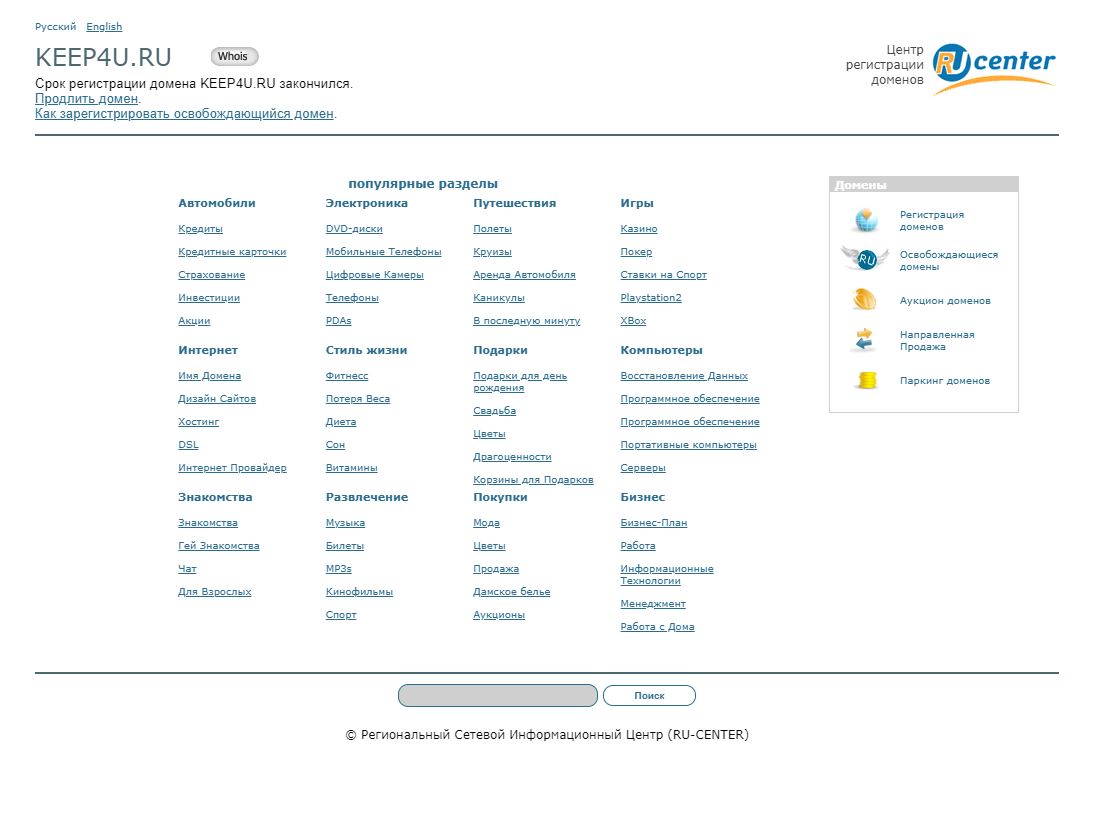Open the Инвестиции link
This screenshot has width=1120, height=830.
coord(209,297)
